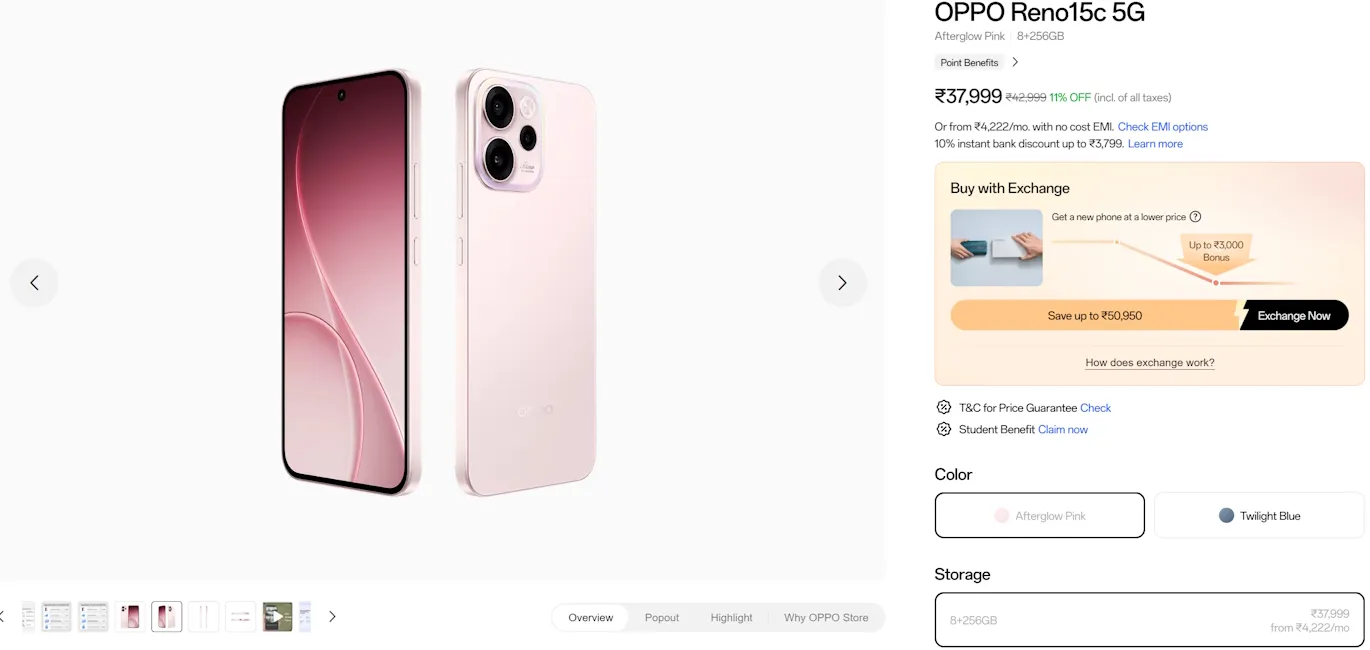Click the Exchange Now button
This screenshot has width=1370, height=650.
click(x=1293, y=315)
